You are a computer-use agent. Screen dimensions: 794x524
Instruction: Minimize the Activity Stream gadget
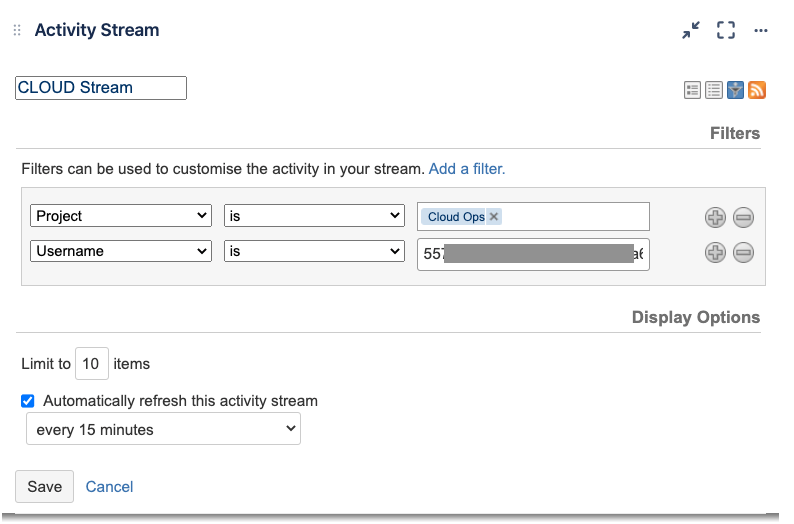(691, 30)
